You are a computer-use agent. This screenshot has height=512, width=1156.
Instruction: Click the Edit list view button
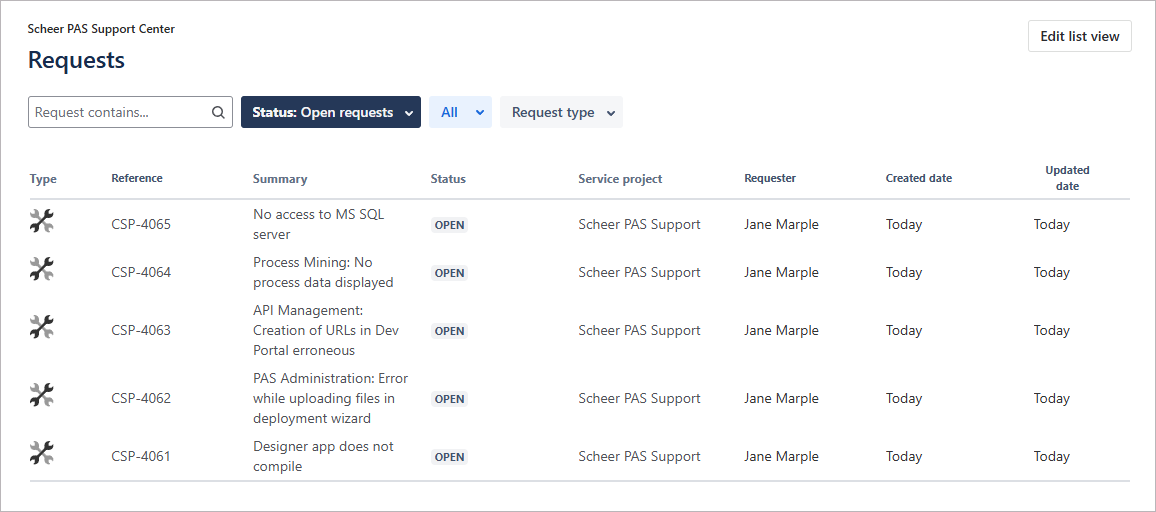[1079, 36]
